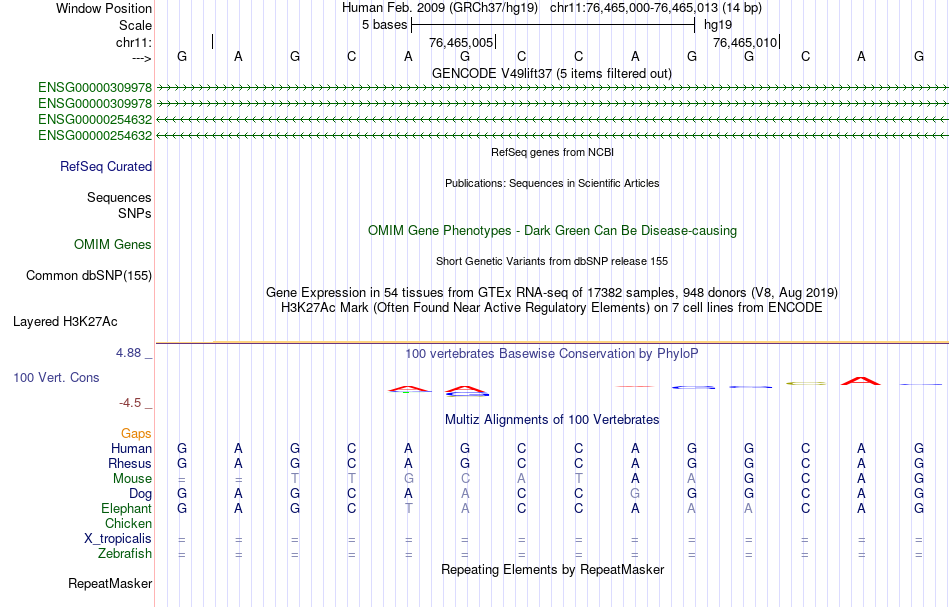Click the 5 bases scale text
The height and width of the screenshot is (607, 950).
click(385, 25)
